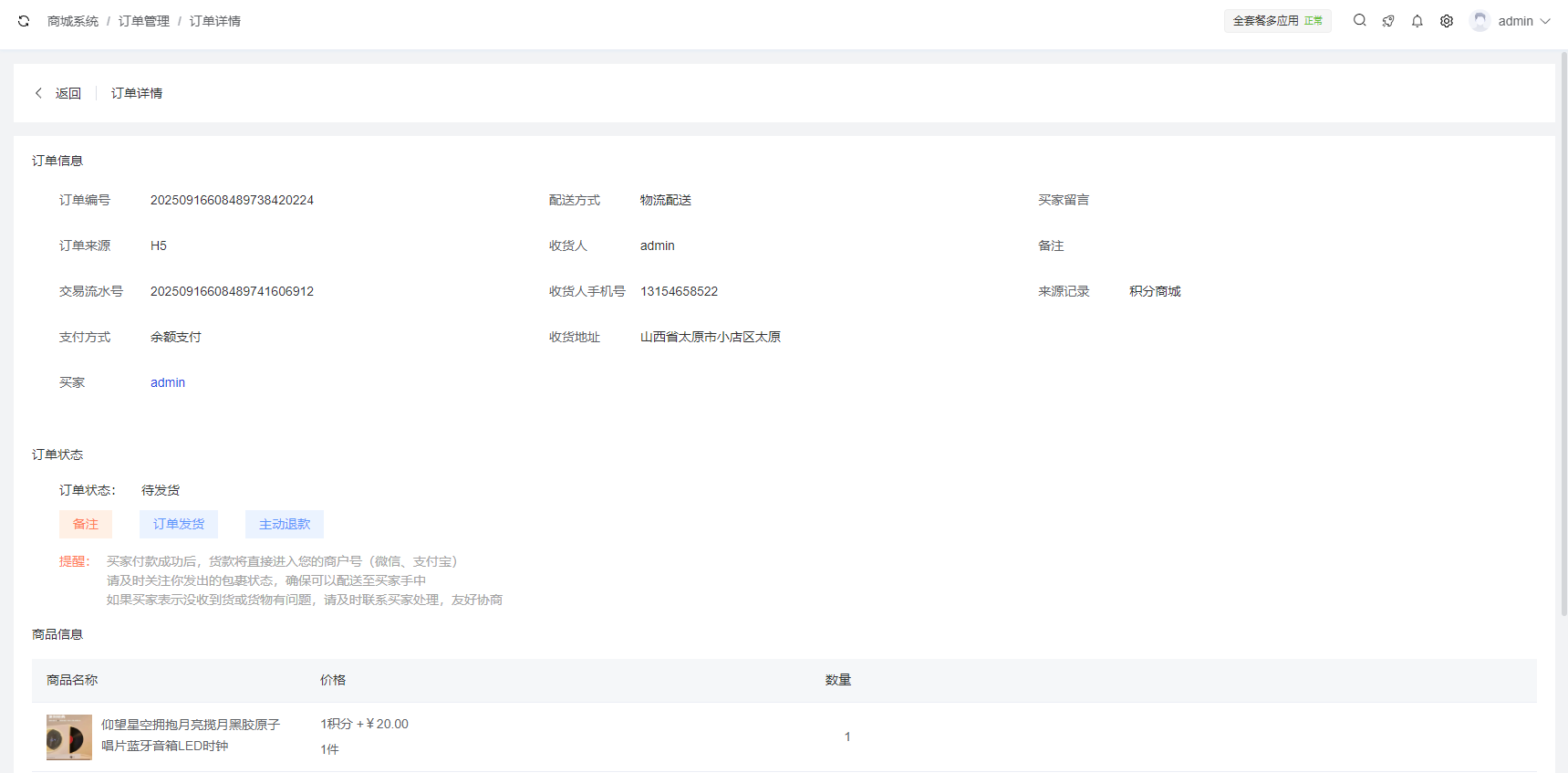Click the H5 order source value
The height and width of the screenshot is (773, 1568).
(x=159, y=245)
